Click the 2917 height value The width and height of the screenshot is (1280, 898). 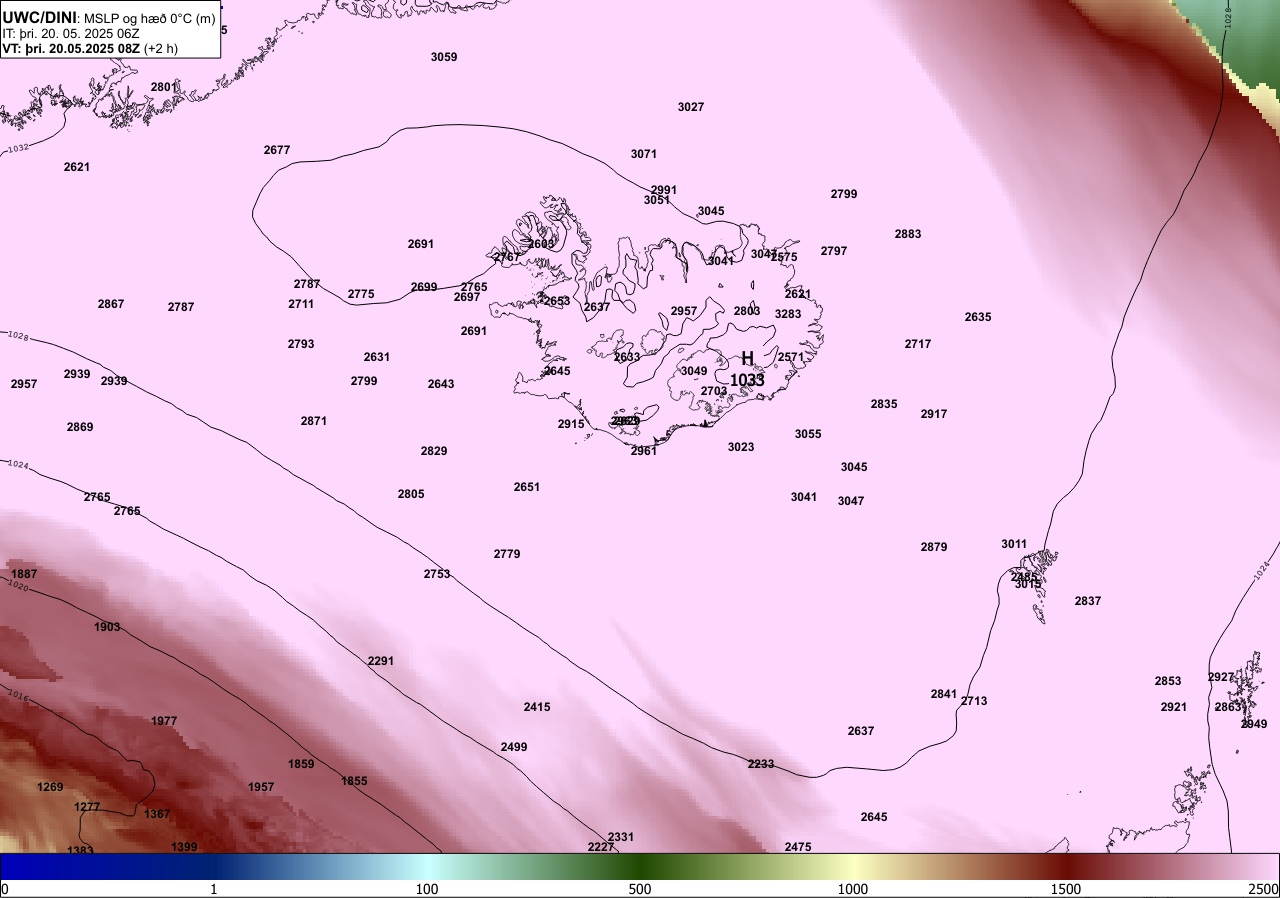[934, 414]
